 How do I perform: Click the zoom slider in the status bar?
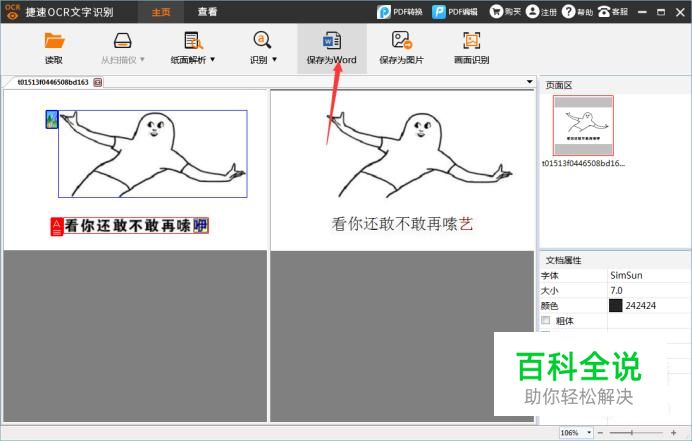637,433
